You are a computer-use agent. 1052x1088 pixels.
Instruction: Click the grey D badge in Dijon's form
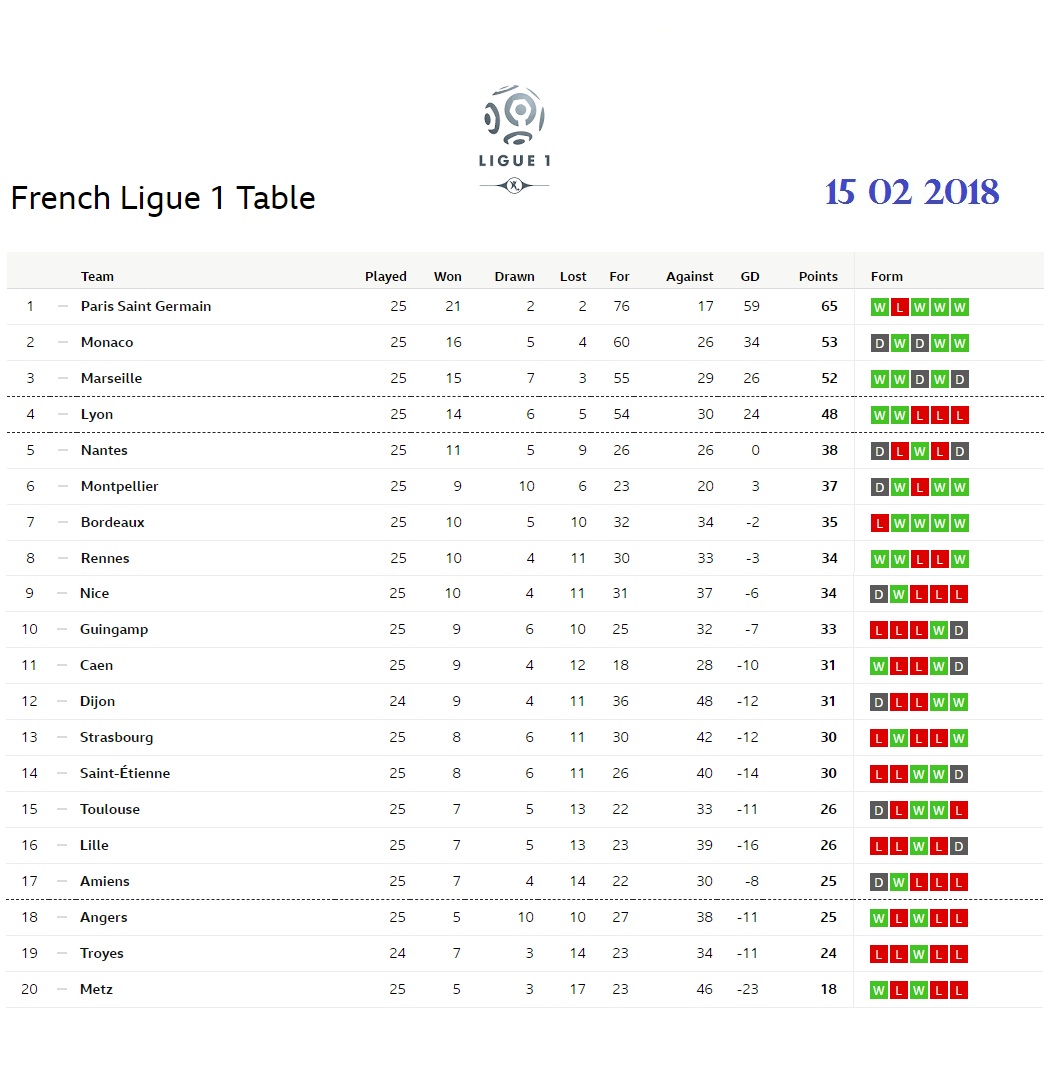point(880,702)
